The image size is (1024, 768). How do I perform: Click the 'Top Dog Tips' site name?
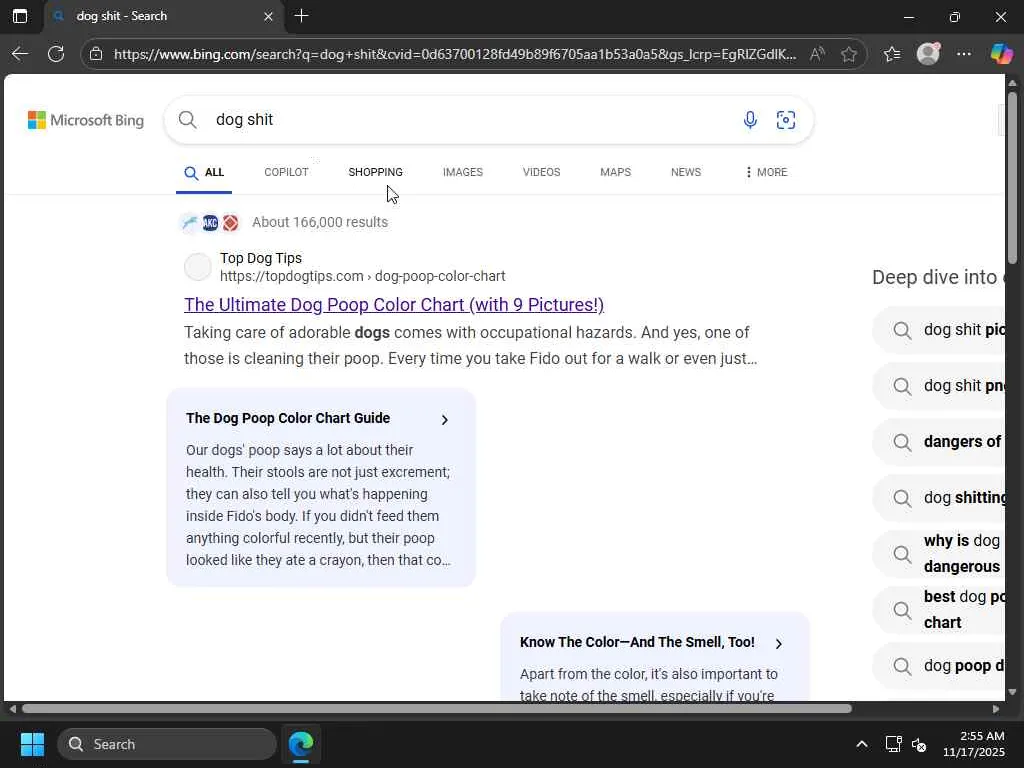261,259
